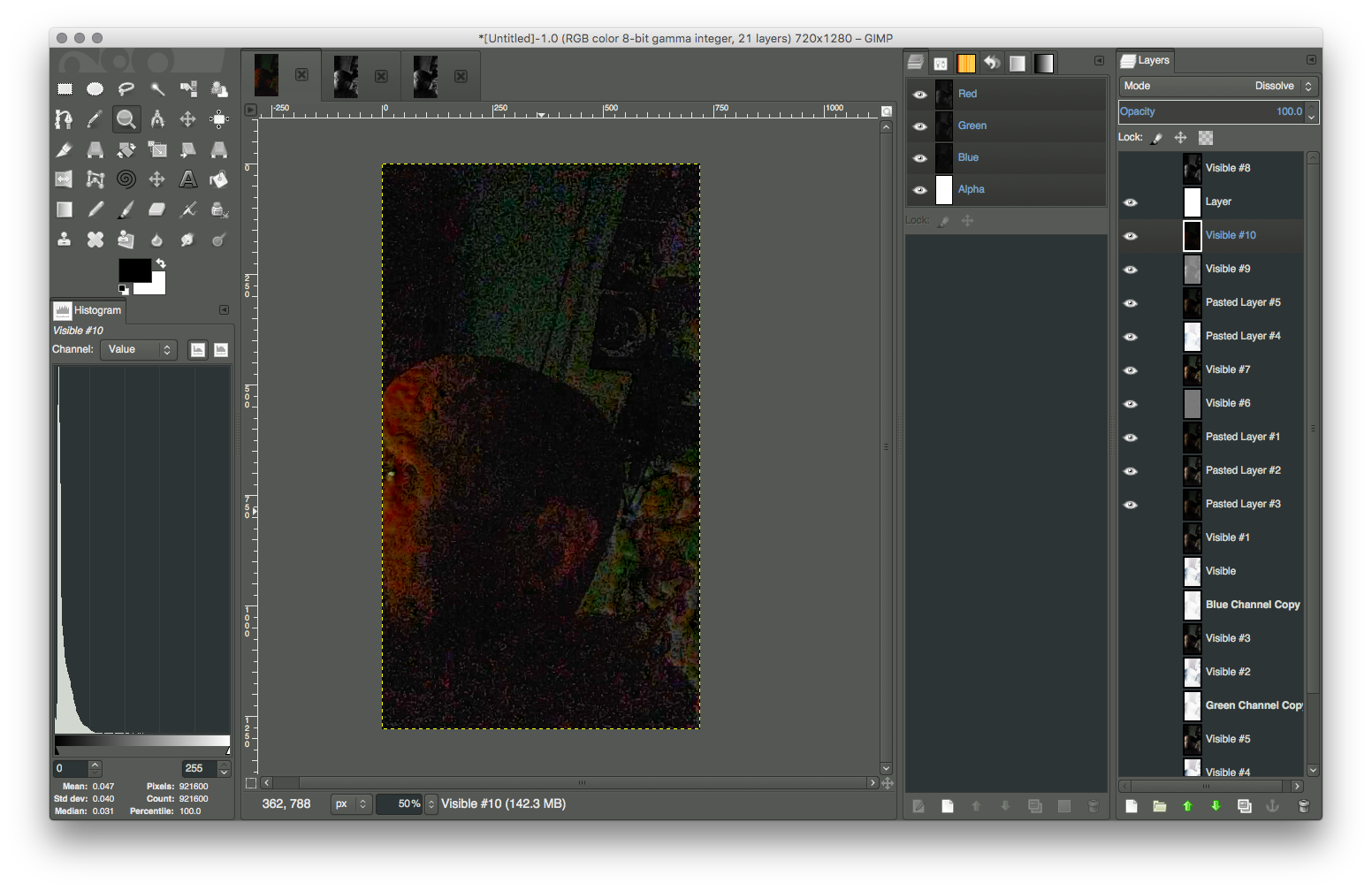Select the Smudge finger tool

[188, 240]
